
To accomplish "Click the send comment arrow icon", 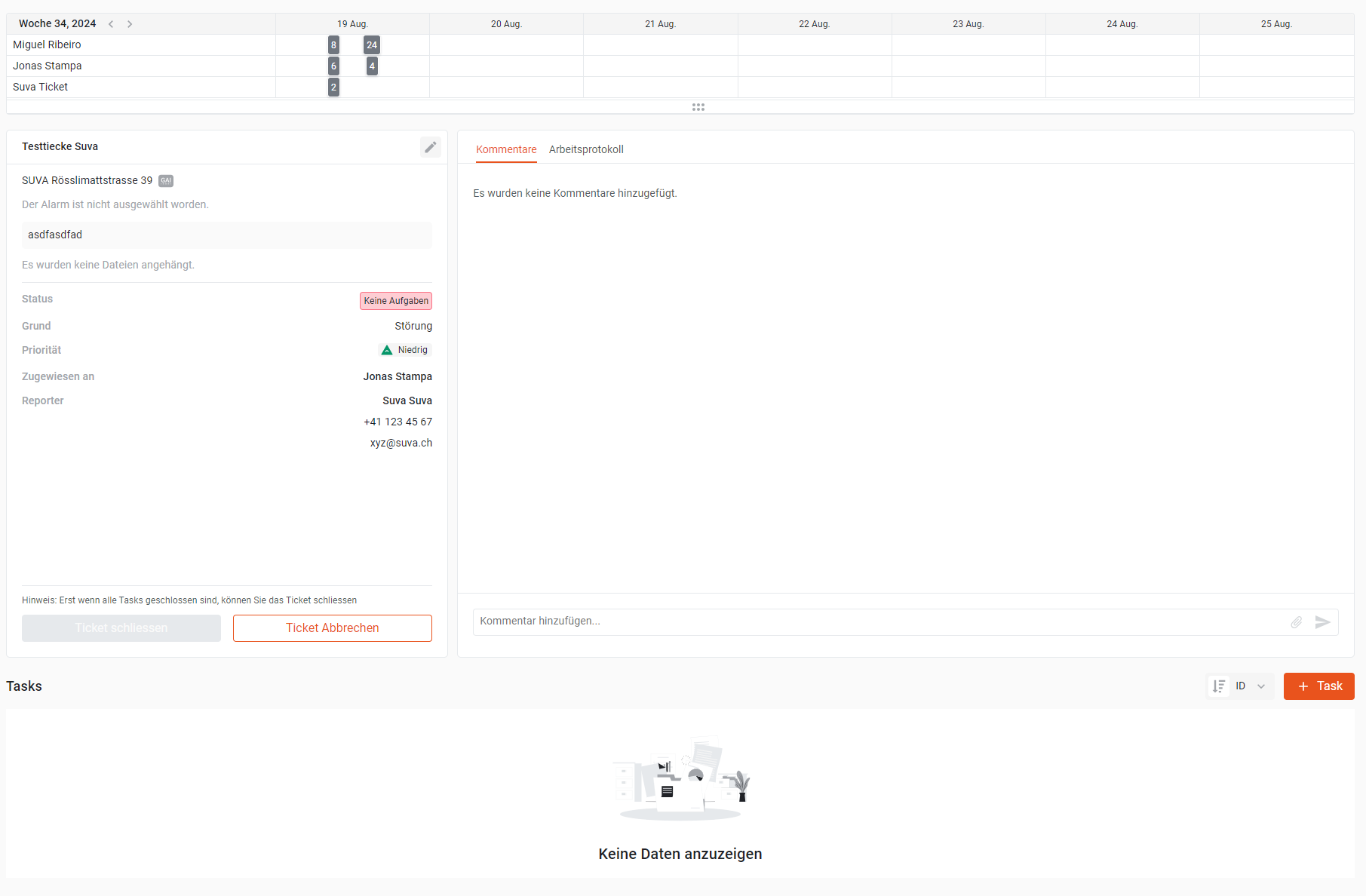I will [1322, 622].
